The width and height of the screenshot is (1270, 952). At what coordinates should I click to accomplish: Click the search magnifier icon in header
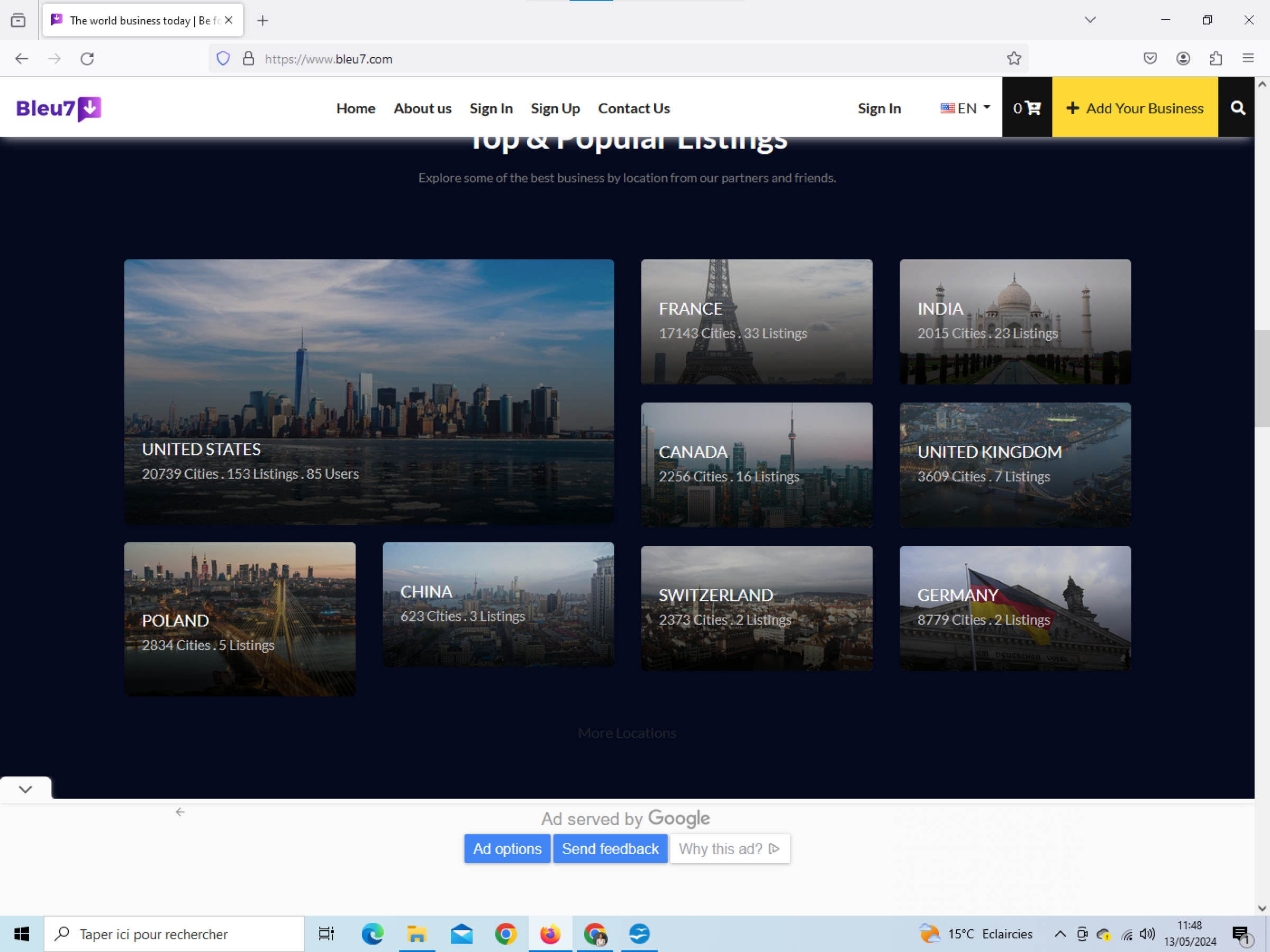pos(1237,108)
